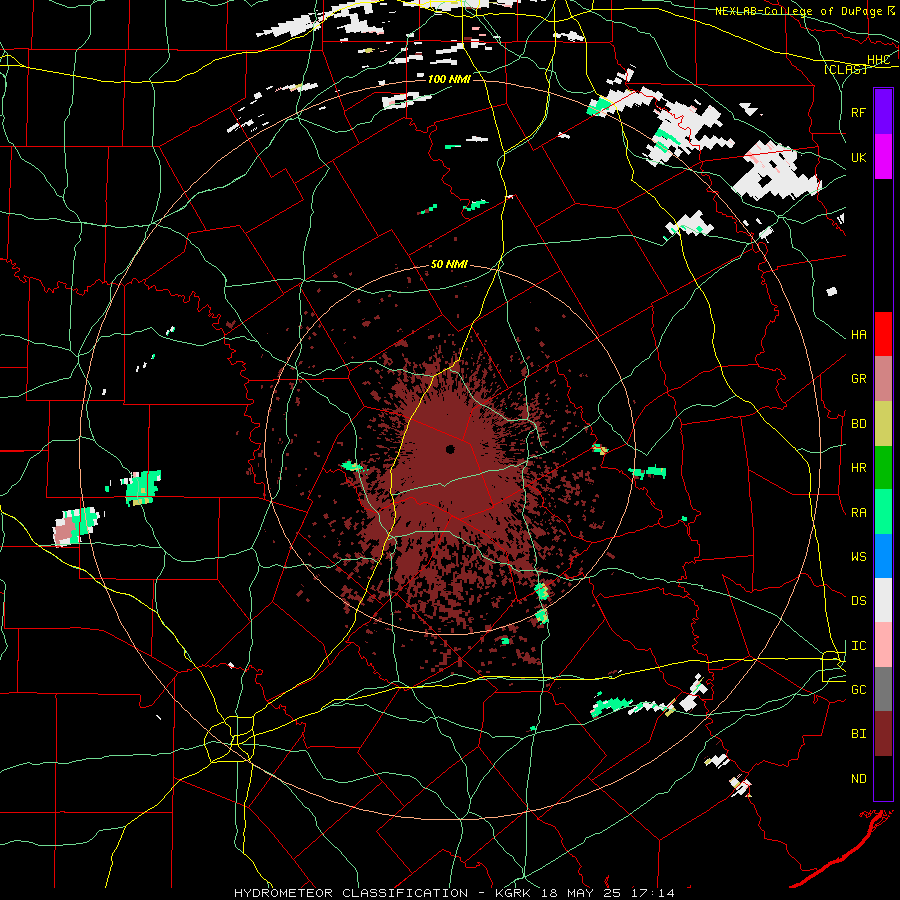Click the RA legend label

pyautogui.click(x=858, y=513)
